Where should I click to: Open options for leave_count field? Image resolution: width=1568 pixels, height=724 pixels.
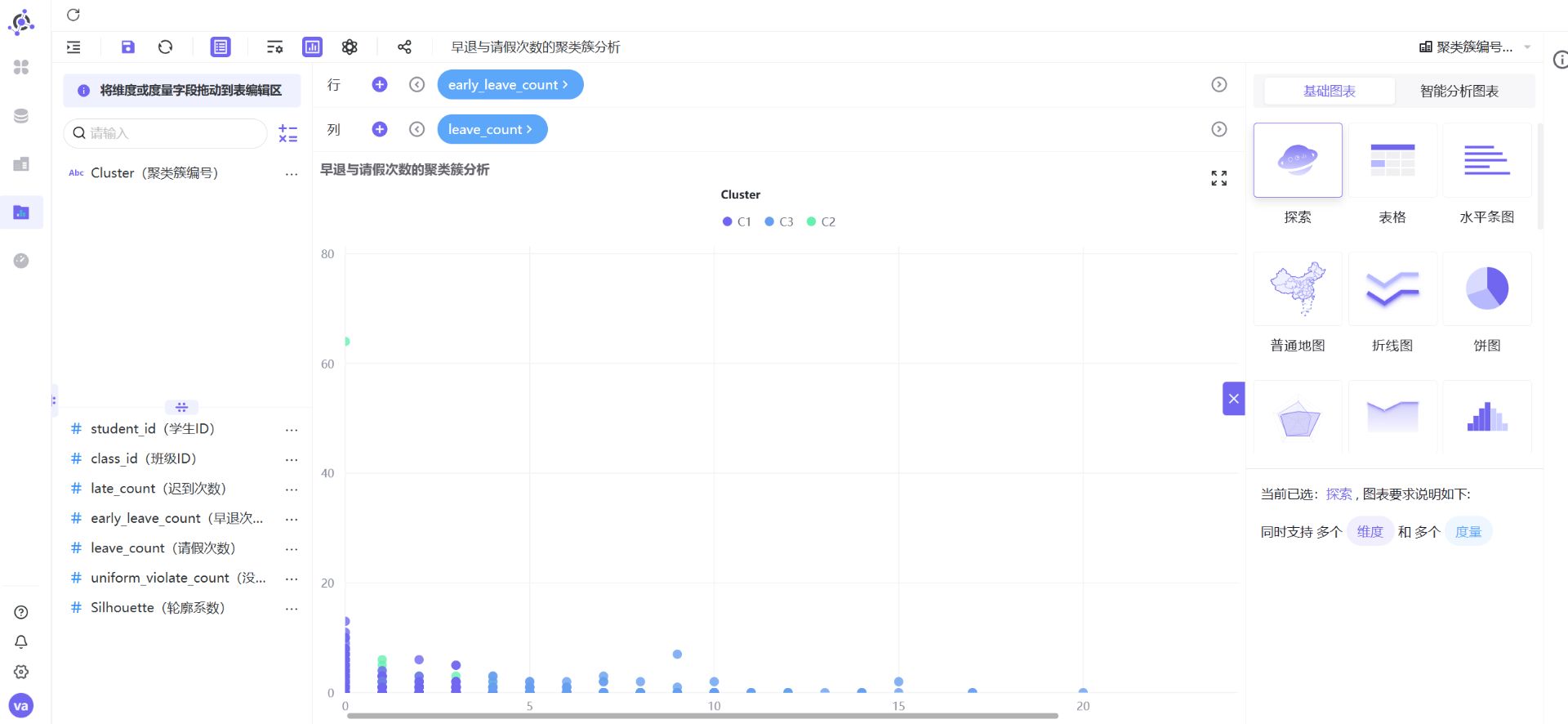click(x=292, y=549)
